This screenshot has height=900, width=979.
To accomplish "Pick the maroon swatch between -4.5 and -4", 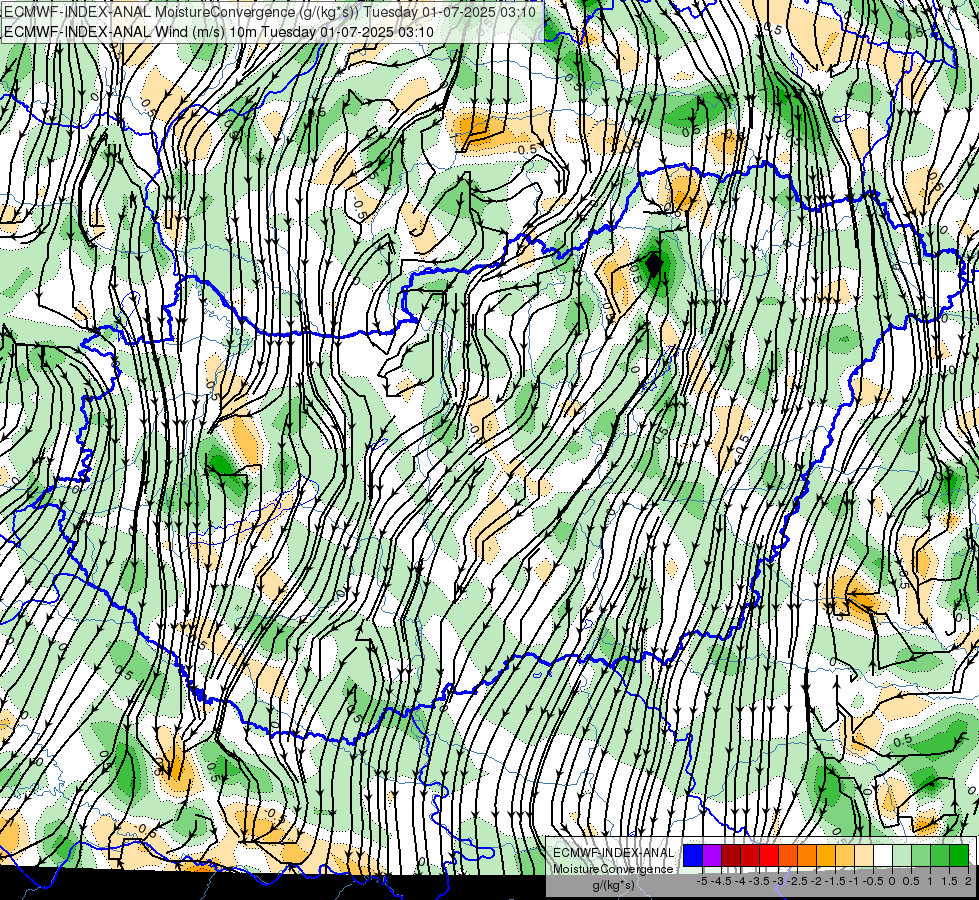I will pos(731,855).
